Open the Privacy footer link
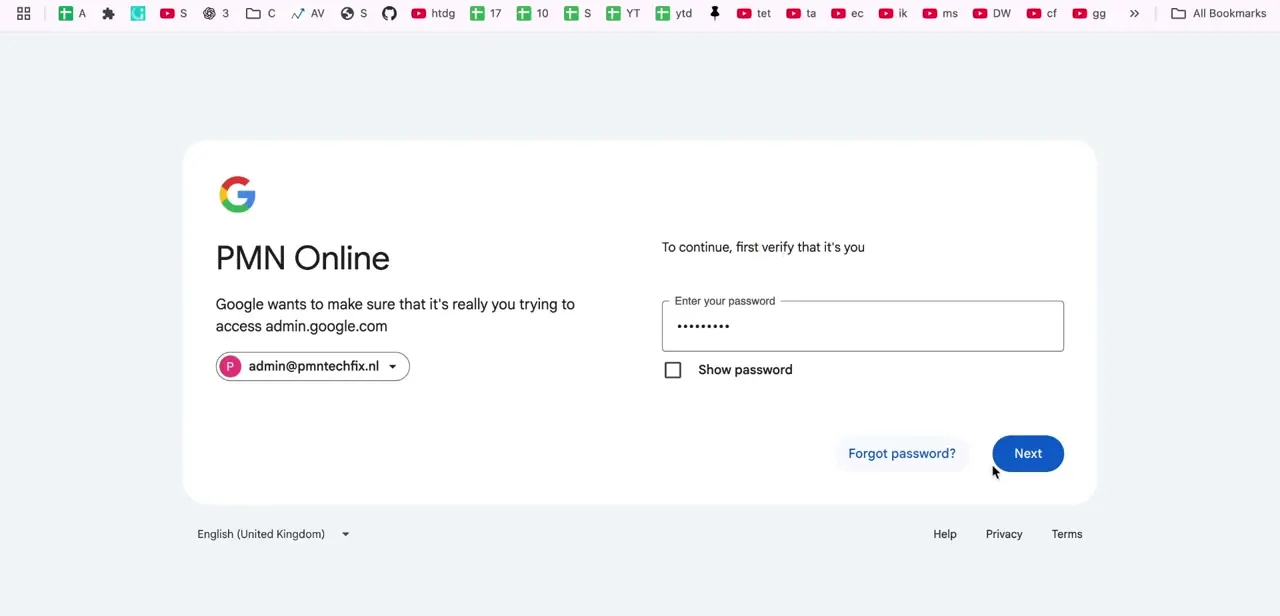Image resolution: width=1280 pixels, height=616 pixels. (x=1004, y=534)
